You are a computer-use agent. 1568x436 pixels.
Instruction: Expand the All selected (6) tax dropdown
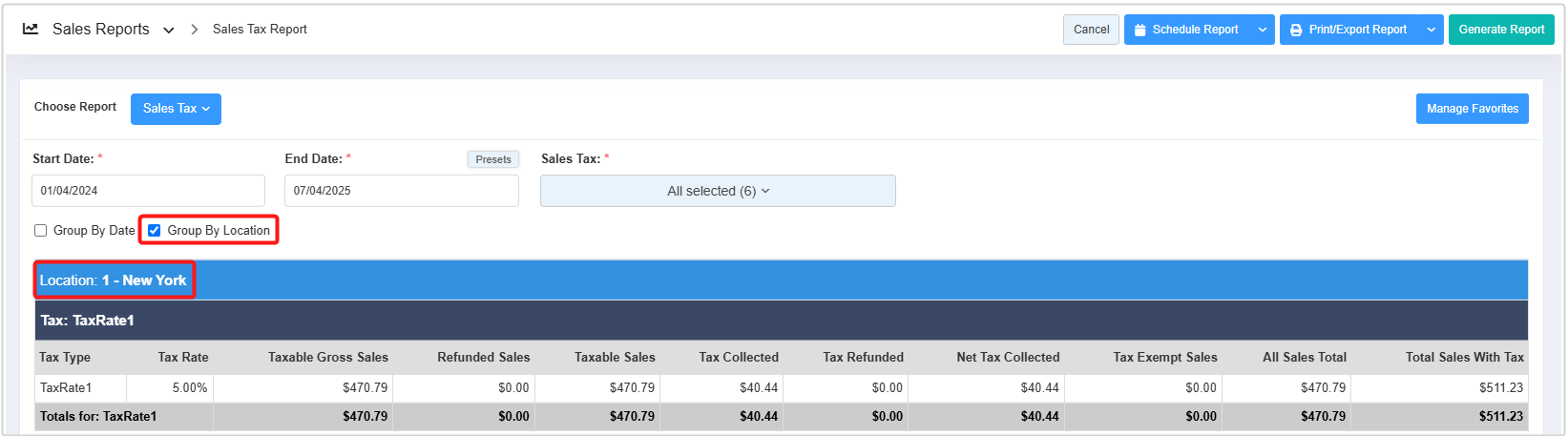[718, 191]
